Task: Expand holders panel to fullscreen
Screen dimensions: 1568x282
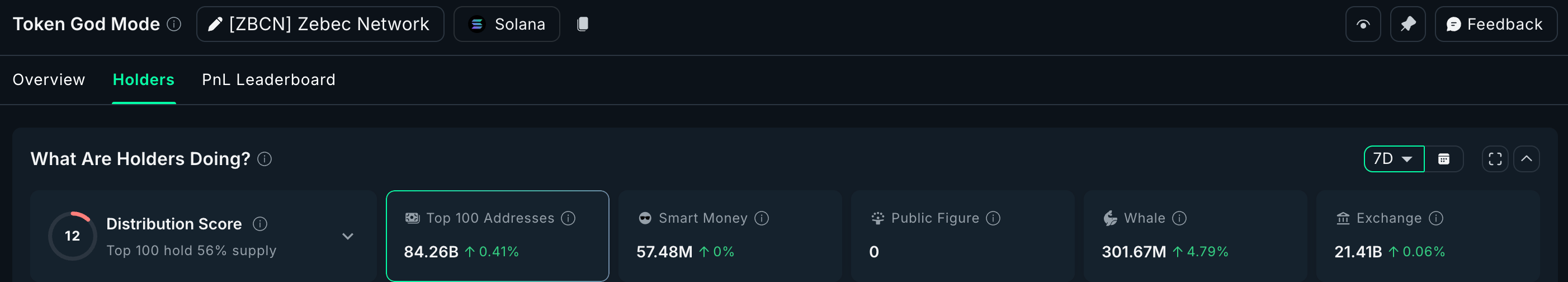Action: pyautogui.click(x=1494, y=159)
